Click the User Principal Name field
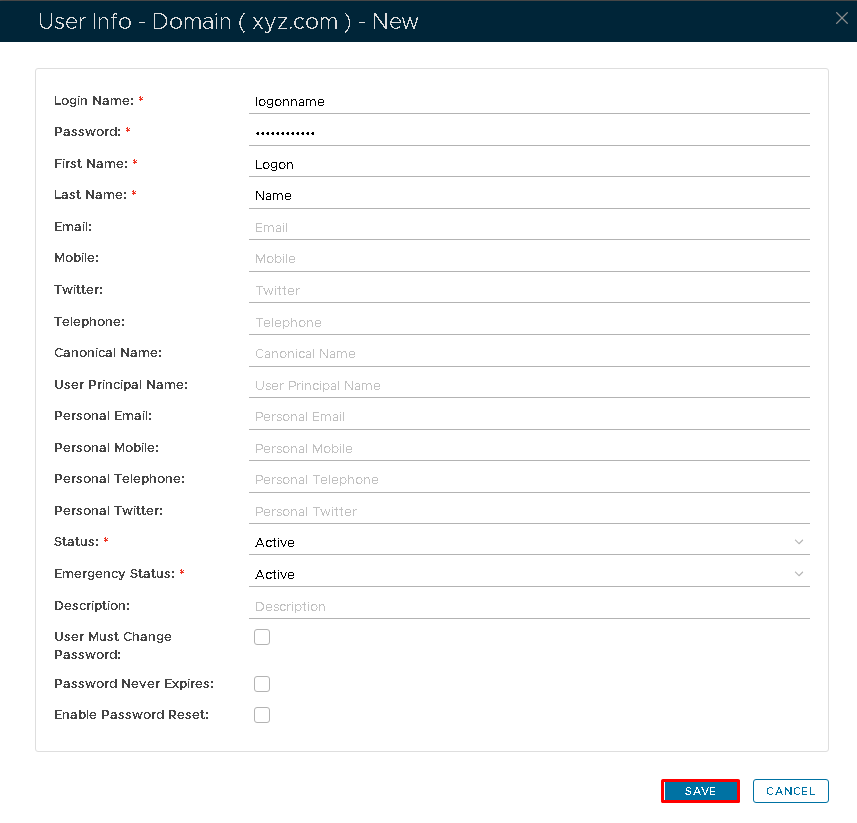 point(529,385)
